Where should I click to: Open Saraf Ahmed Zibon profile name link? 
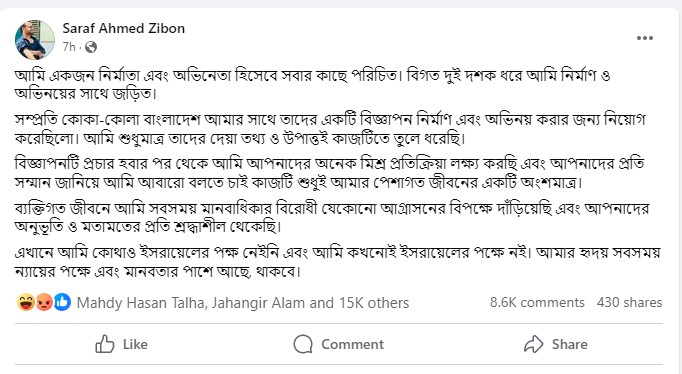[124, 28]
